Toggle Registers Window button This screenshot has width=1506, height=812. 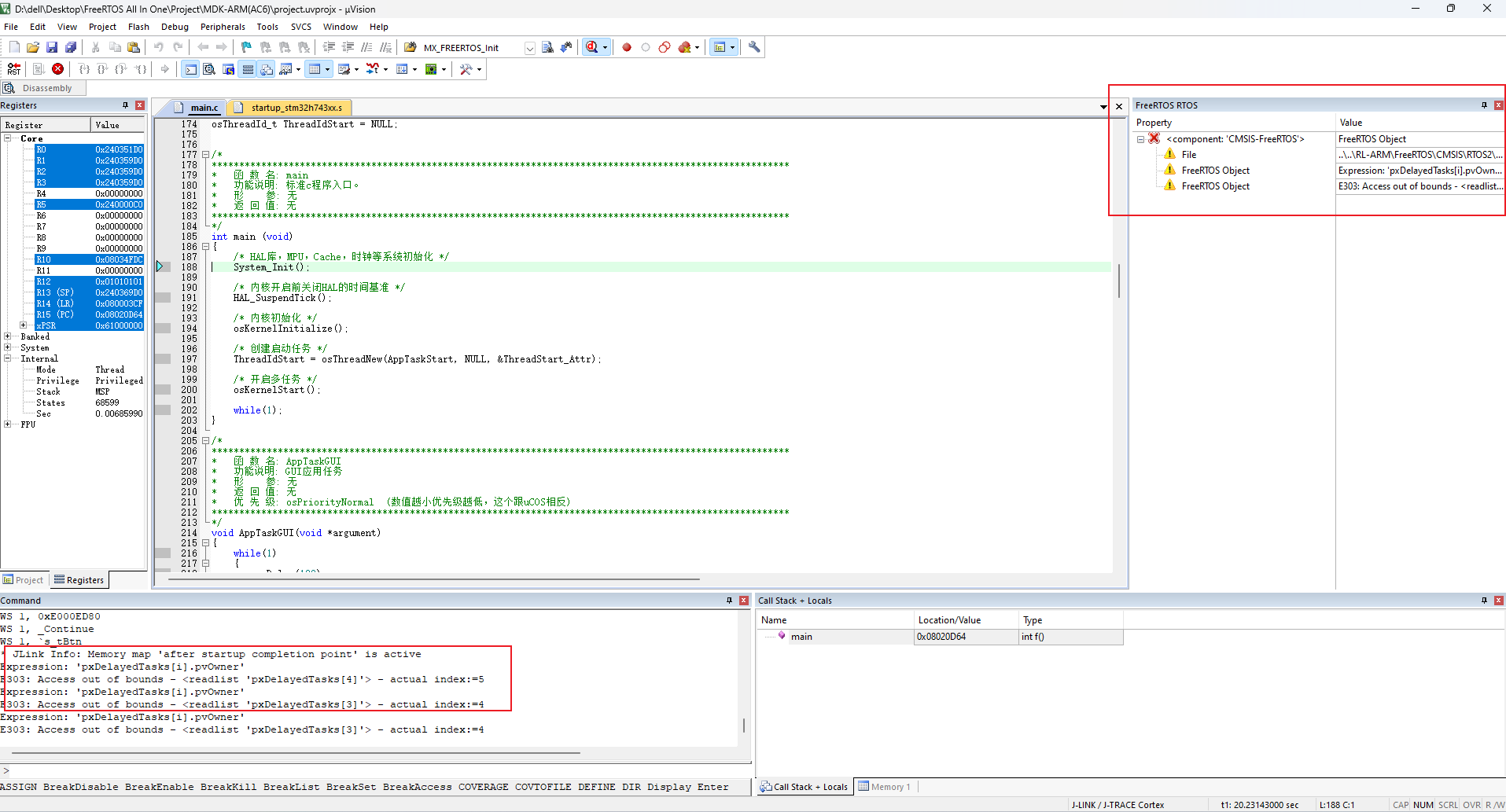(248, 69)
